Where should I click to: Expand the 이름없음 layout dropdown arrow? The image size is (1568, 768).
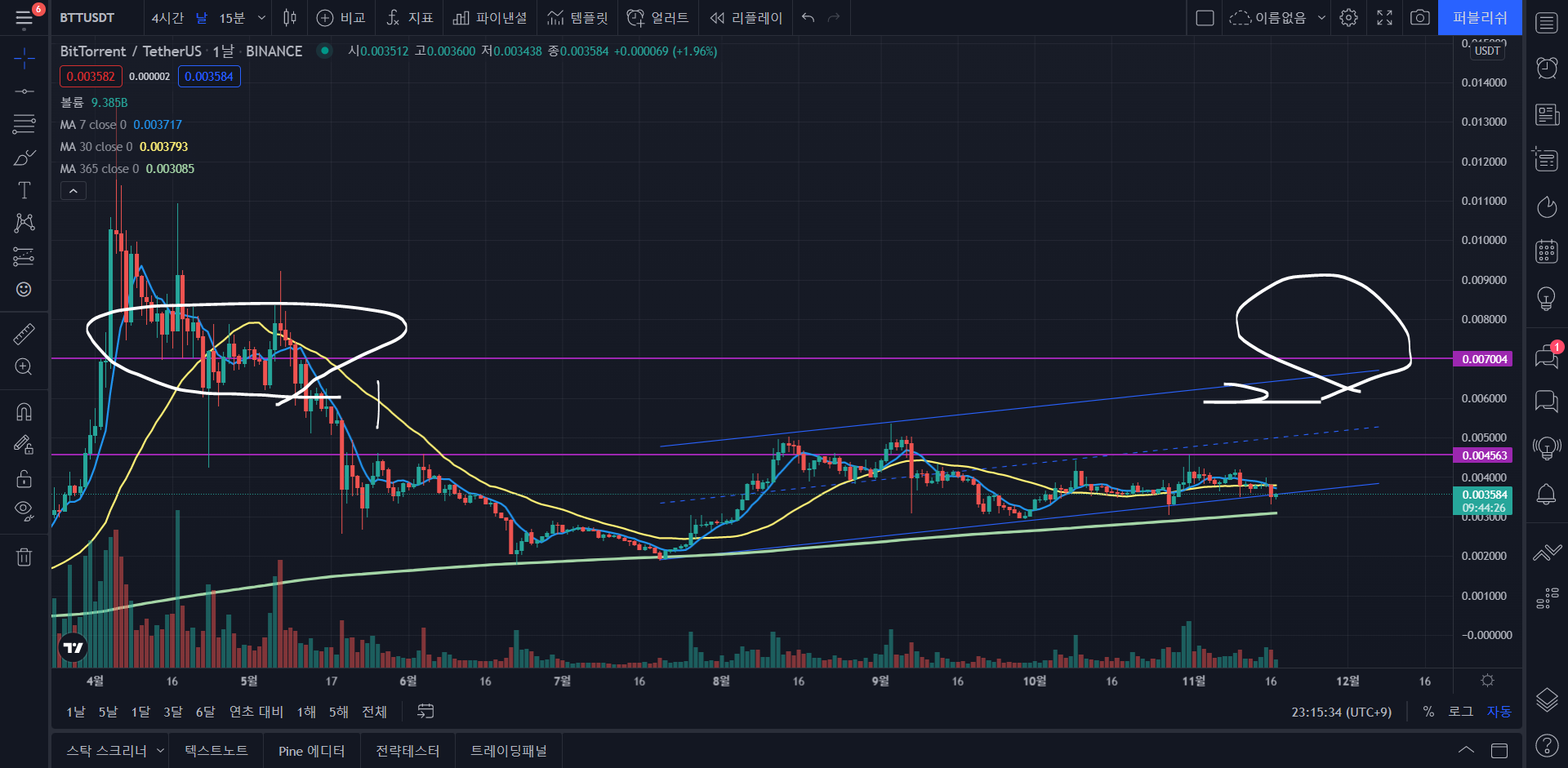(1321, 18)
